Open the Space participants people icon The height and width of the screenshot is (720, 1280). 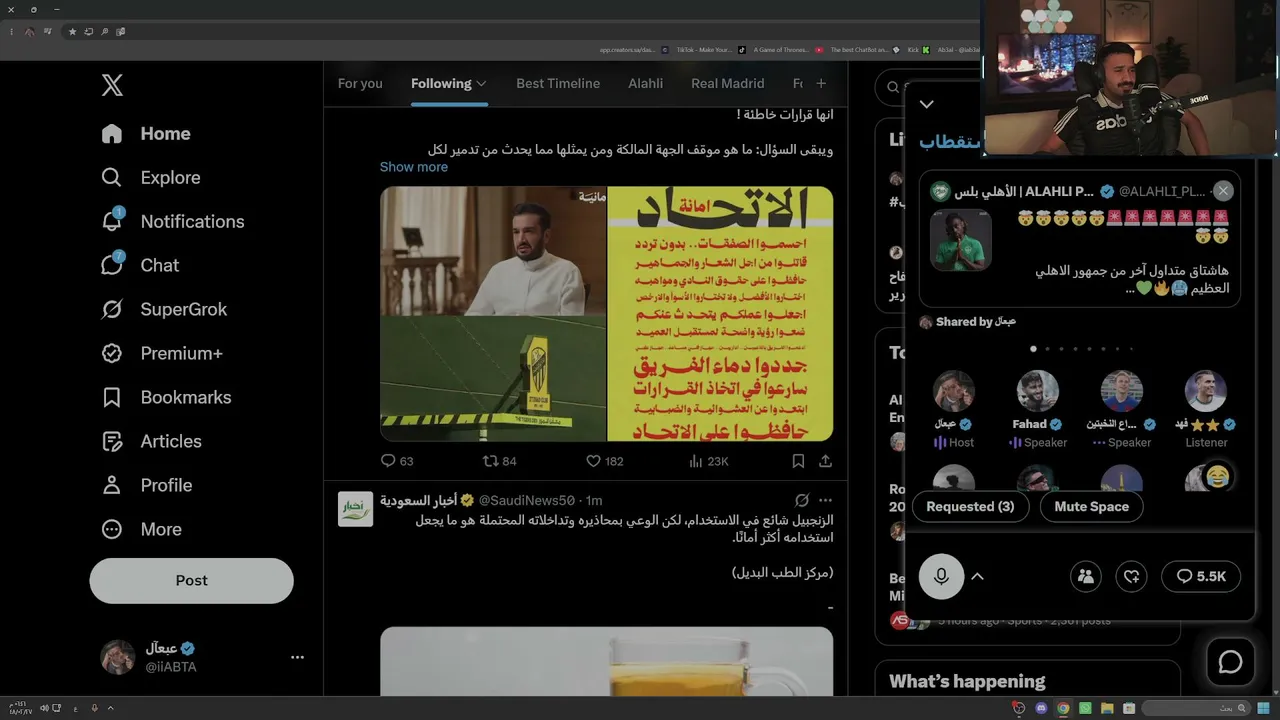[x=1085, y=576]
